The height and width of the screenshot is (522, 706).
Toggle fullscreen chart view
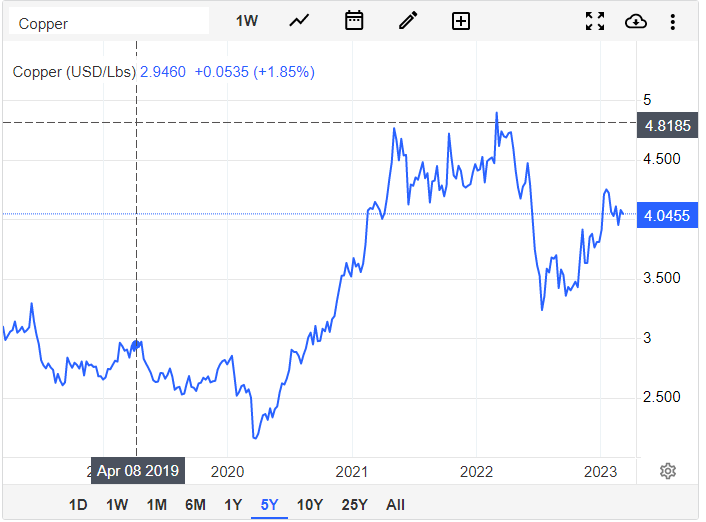[595, 21]
